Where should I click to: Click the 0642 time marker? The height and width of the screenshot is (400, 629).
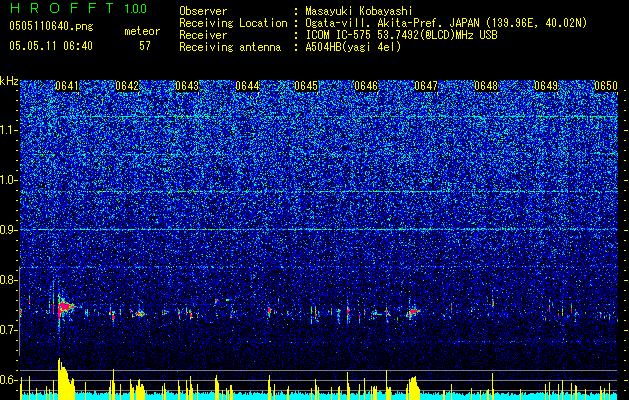pos(127,86)
